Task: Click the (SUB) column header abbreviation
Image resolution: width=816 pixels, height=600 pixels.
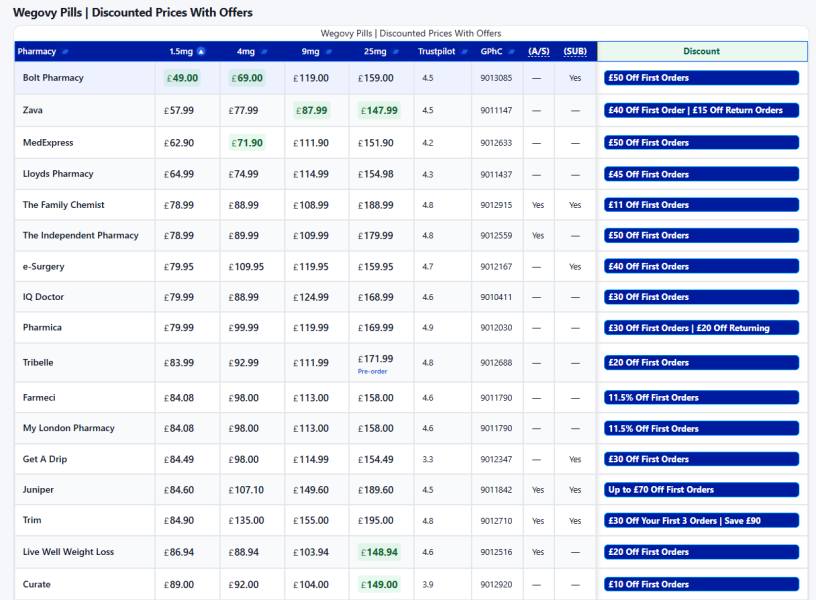Action: pyautogui.click(x=575, y=52)
